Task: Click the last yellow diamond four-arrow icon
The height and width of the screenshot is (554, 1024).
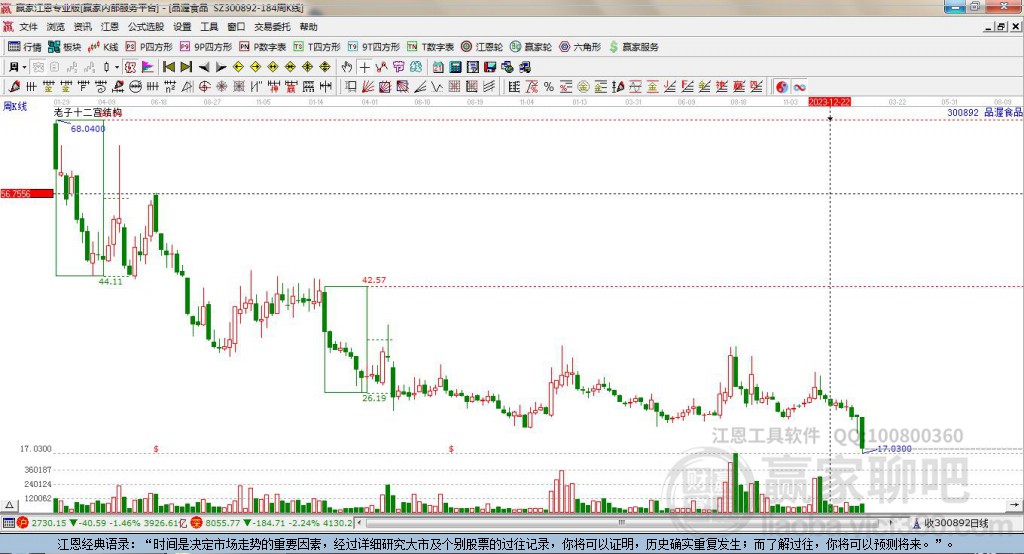Action: [325, 67]
